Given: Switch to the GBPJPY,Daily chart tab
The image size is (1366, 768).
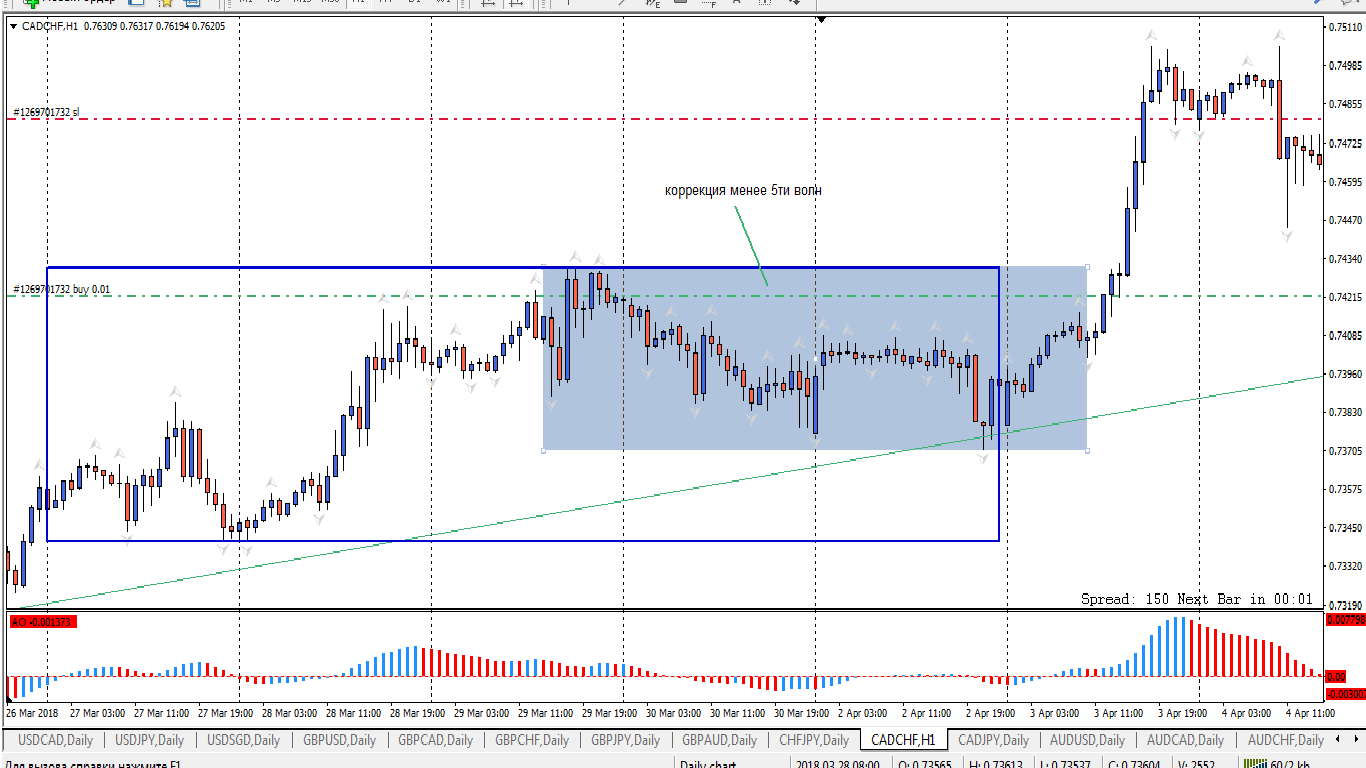Looking at the screenshot, I should pyautogui.click(x=626, y=740).
